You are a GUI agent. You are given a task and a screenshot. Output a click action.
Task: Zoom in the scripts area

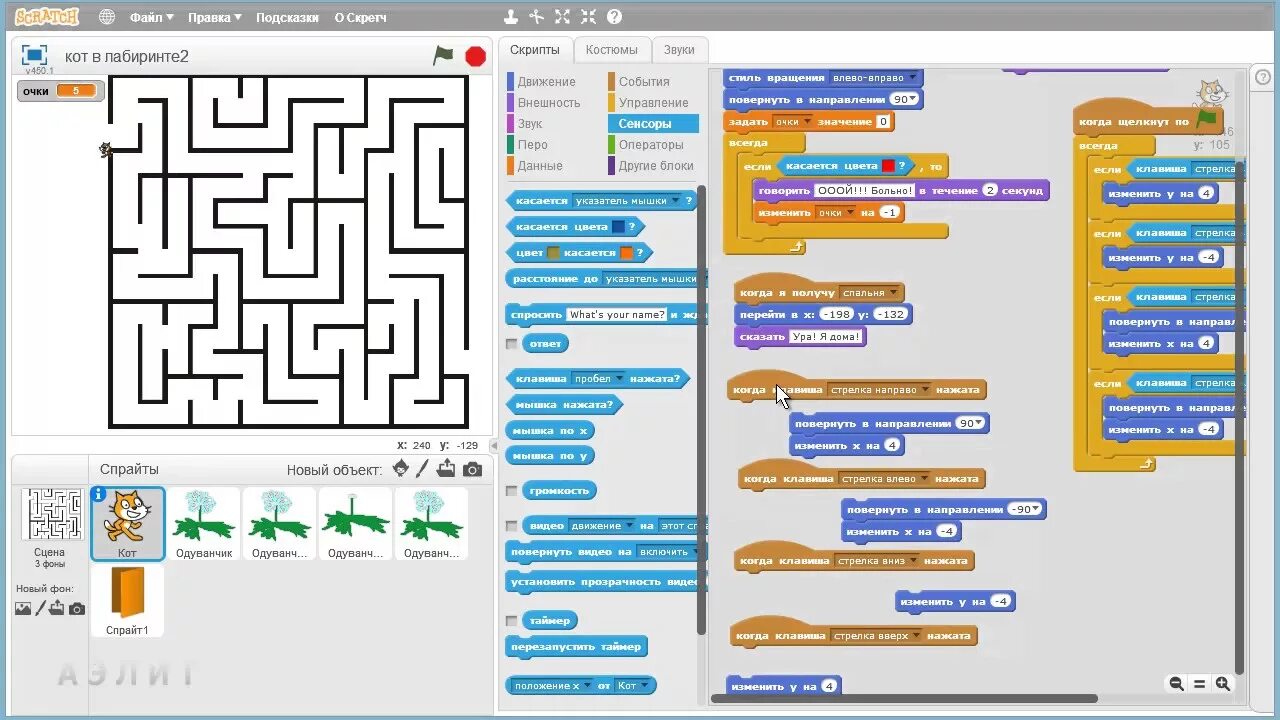point(1222,684)
